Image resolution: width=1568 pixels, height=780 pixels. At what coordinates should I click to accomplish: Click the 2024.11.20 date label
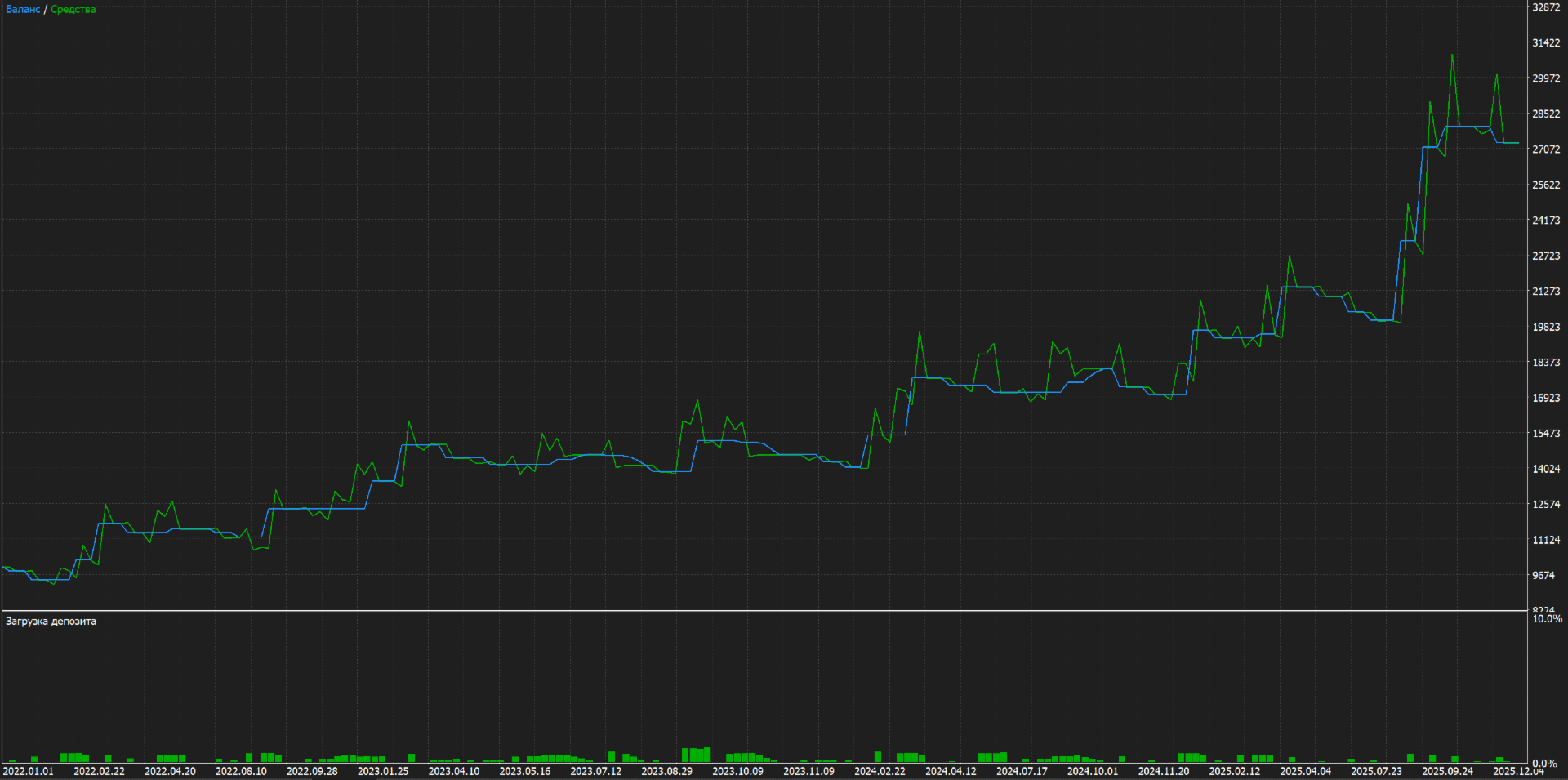(x=1165, y=772)
